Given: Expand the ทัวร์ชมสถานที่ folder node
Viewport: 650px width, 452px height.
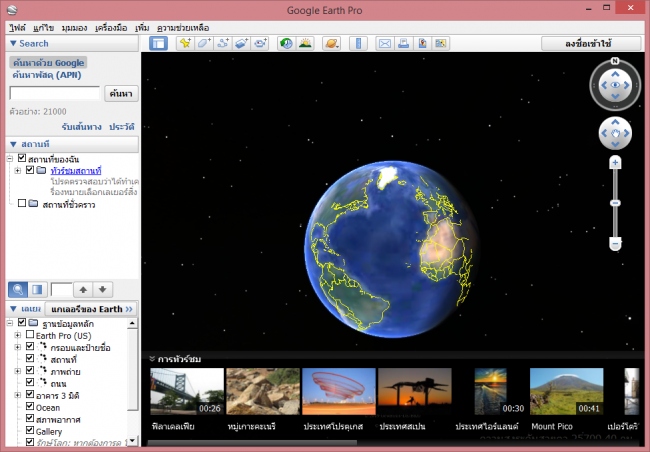Looking at the screenshot, I should click(17, 171).
